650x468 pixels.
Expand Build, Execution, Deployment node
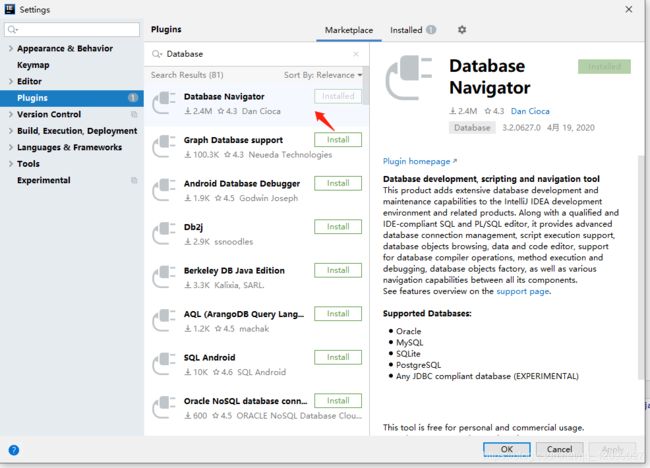[11, 131]
